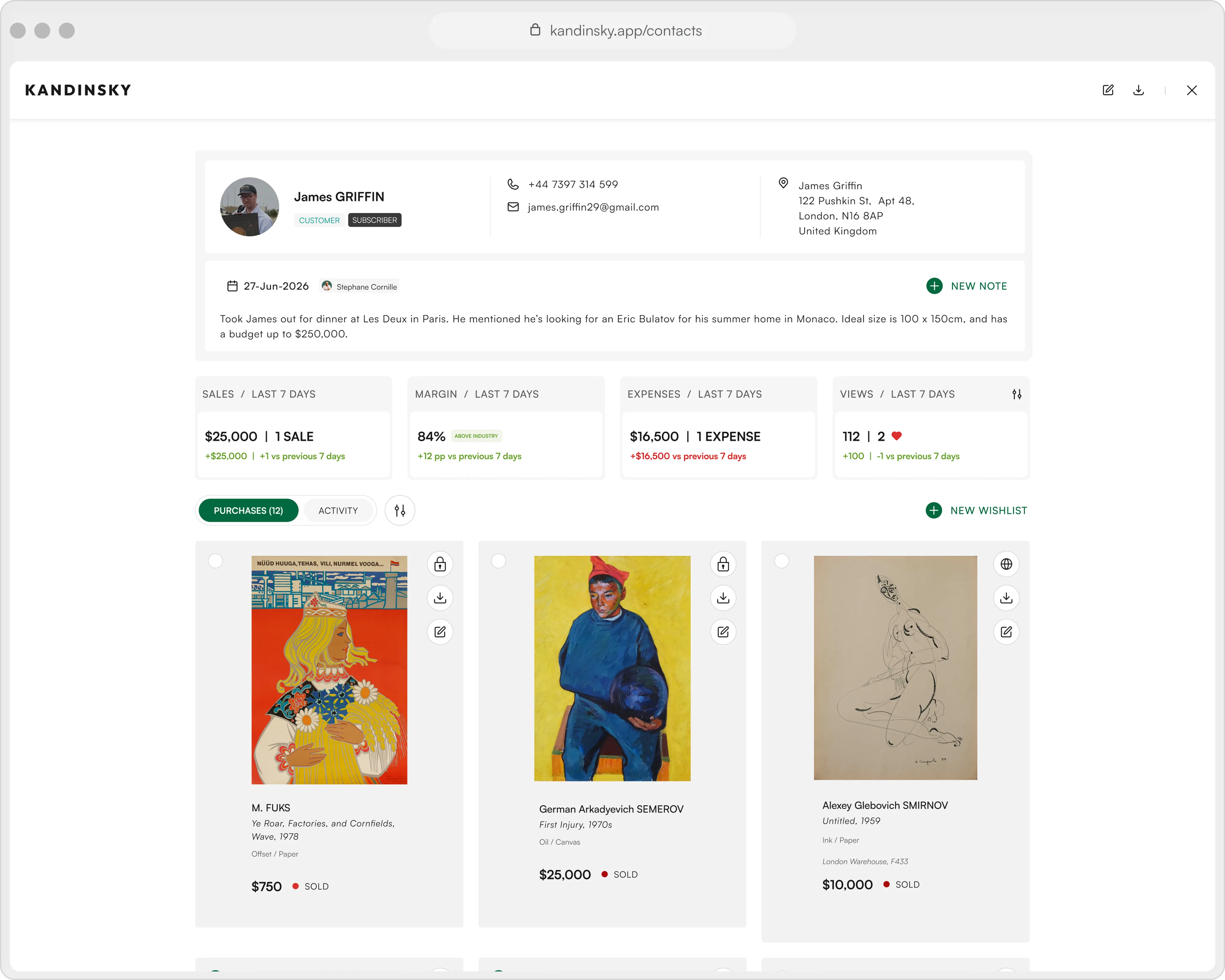Click James Griffin's profile photo
Image resolution: width=1225 pixels, height=980 pixels.
click(x=249, y=207)
